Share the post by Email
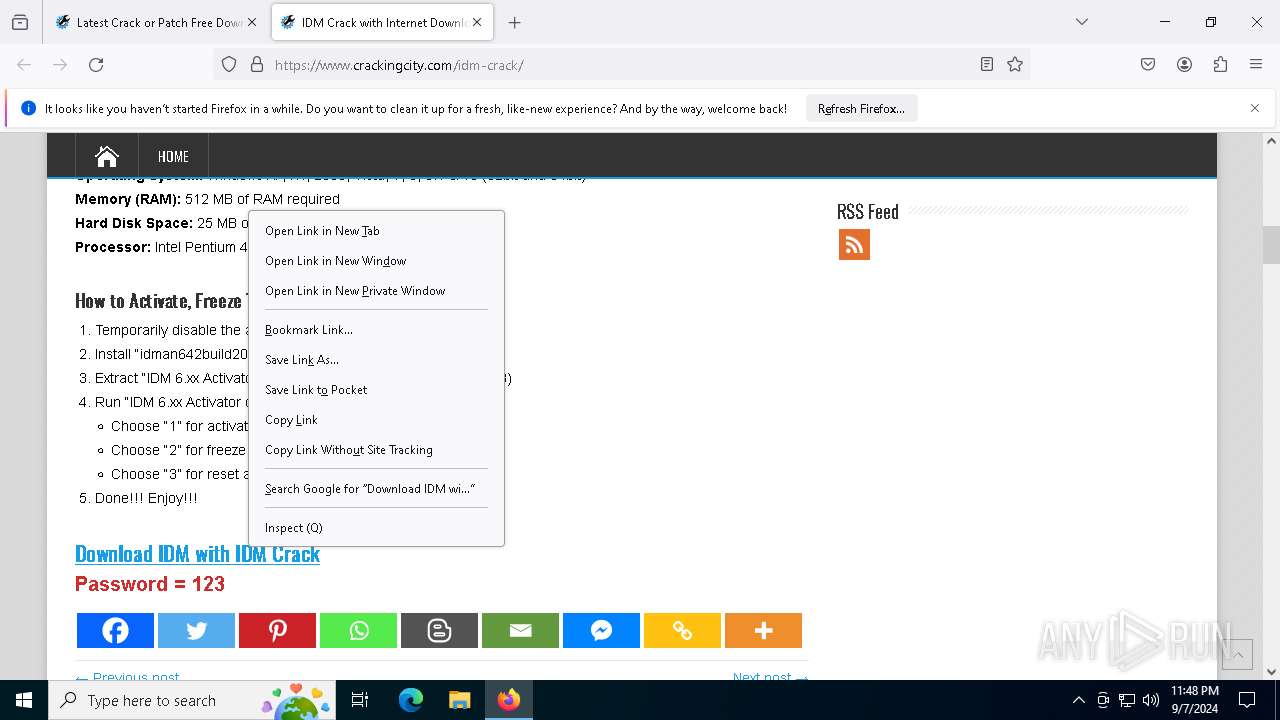Viewport: 1280px width, 720px height. [x=520, y=630]
